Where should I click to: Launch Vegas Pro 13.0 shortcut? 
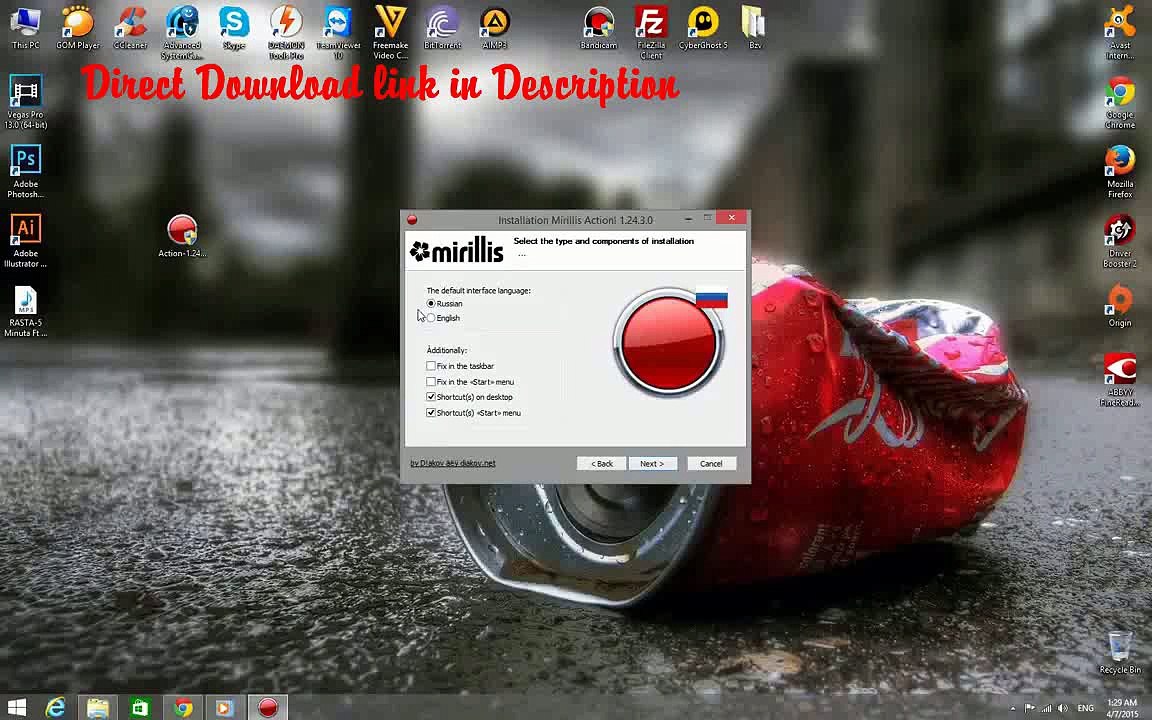[x=26, y=103]
